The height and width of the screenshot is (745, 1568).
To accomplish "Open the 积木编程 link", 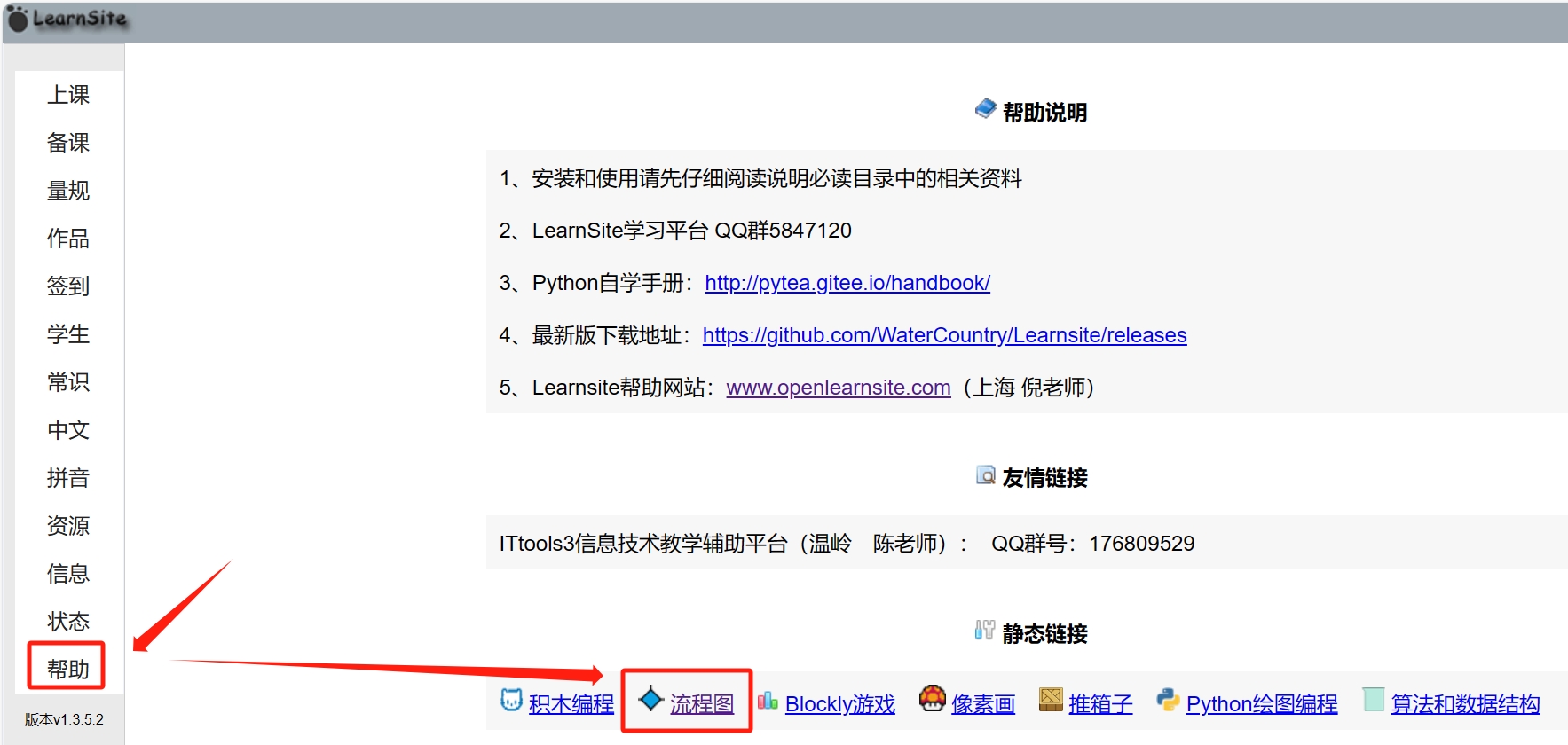I will 571,704.
